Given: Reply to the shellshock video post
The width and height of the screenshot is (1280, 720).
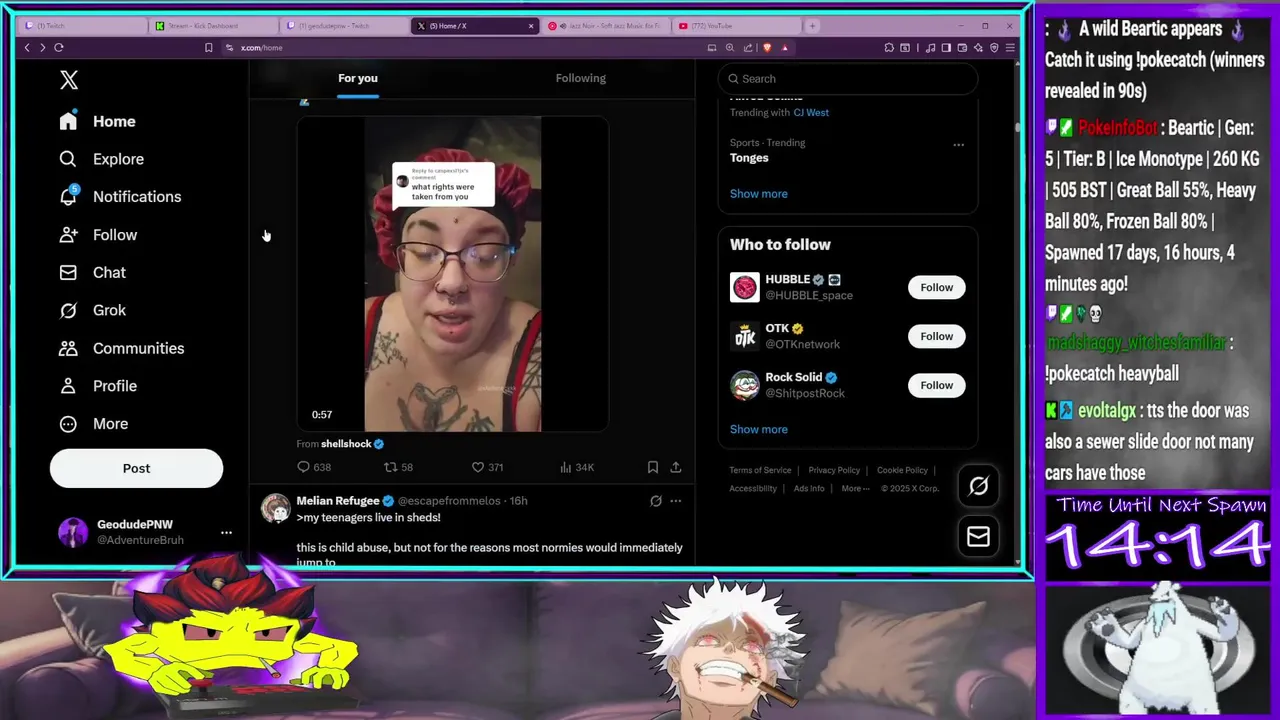Looking at the screenshot, I should [x=314, y=467].
